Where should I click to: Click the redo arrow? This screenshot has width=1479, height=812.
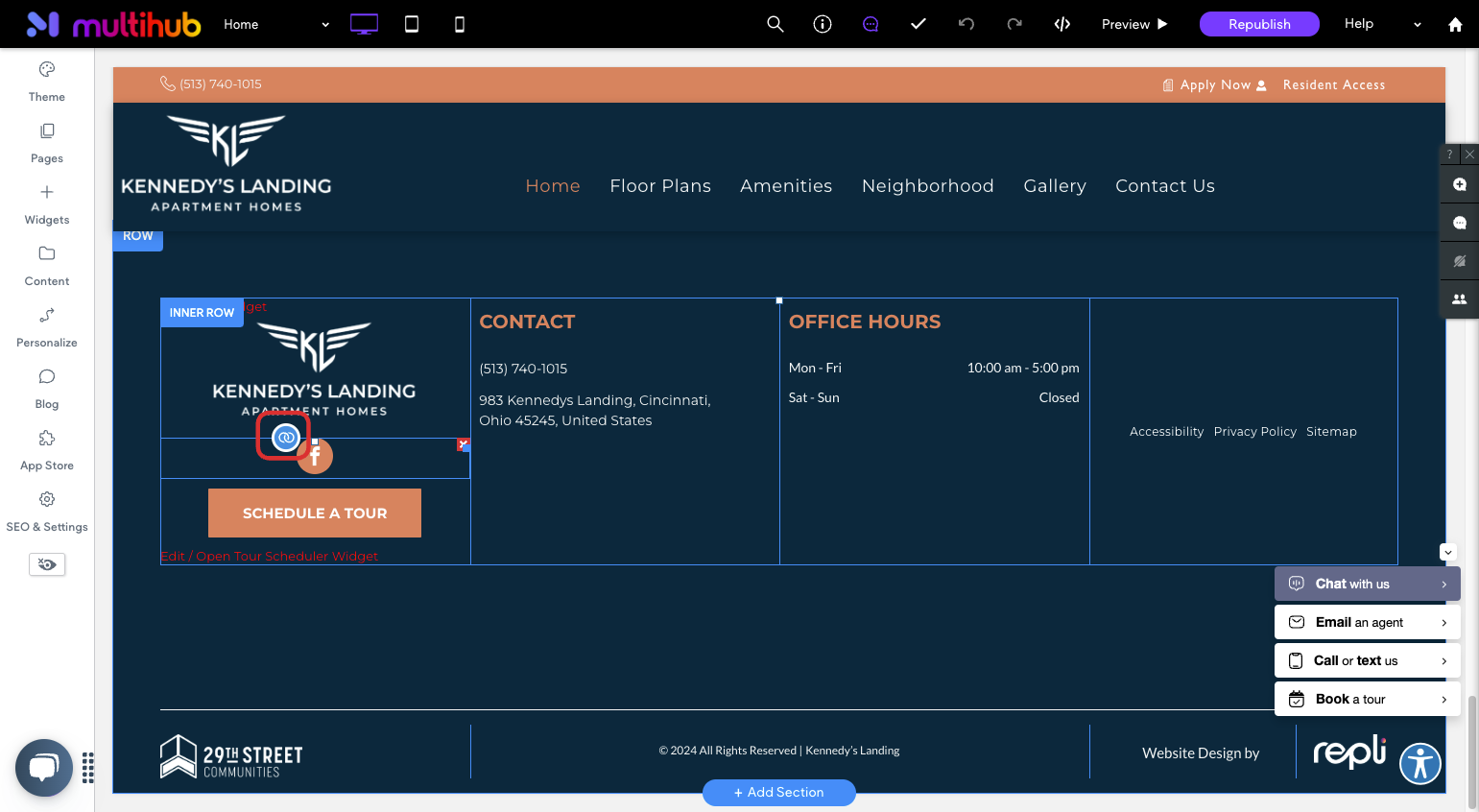click(x=1014, y=24)
